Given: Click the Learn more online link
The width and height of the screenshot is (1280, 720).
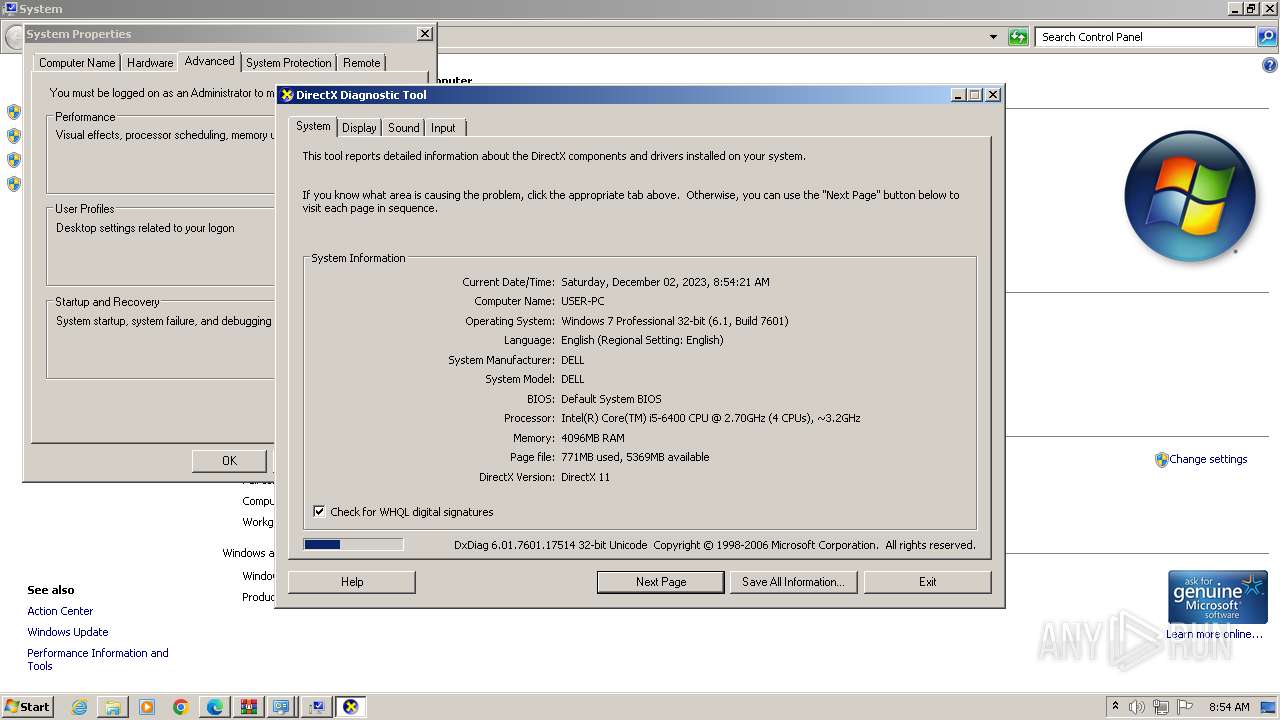Looking at the screenshot, I should [x=1214, y=634].
